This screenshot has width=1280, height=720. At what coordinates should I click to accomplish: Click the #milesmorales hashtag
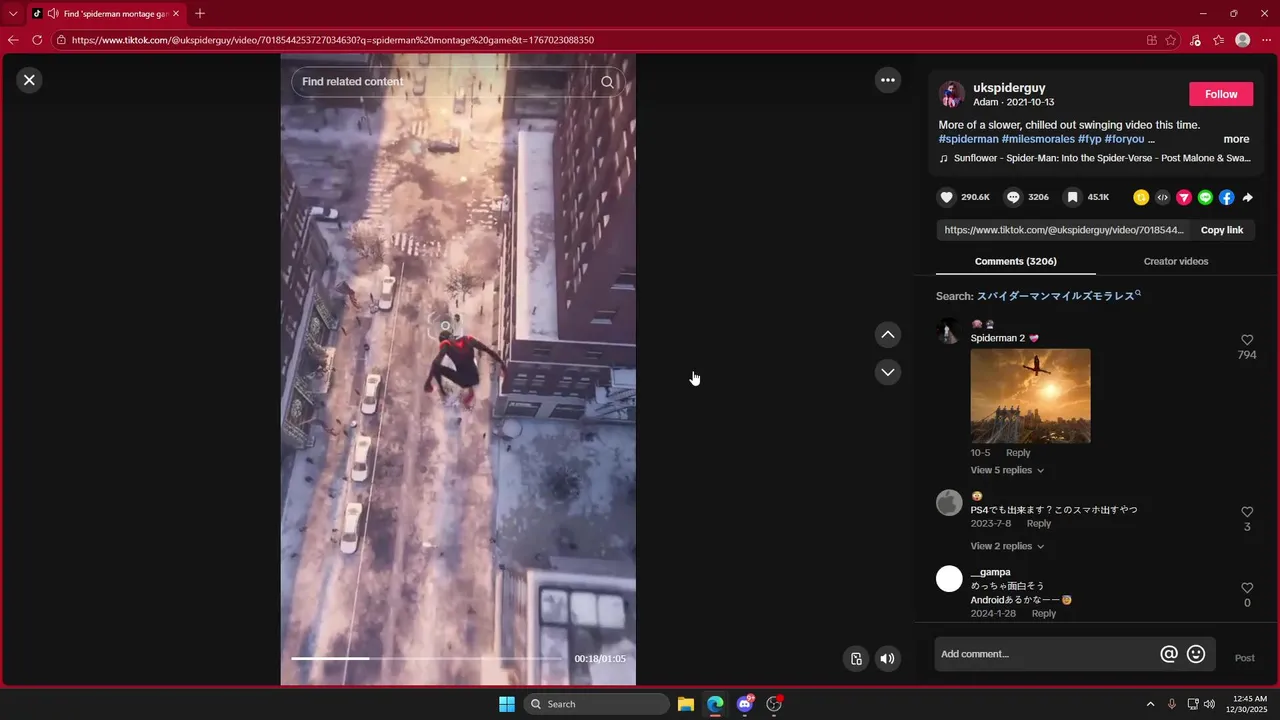tap(1038, 139)
